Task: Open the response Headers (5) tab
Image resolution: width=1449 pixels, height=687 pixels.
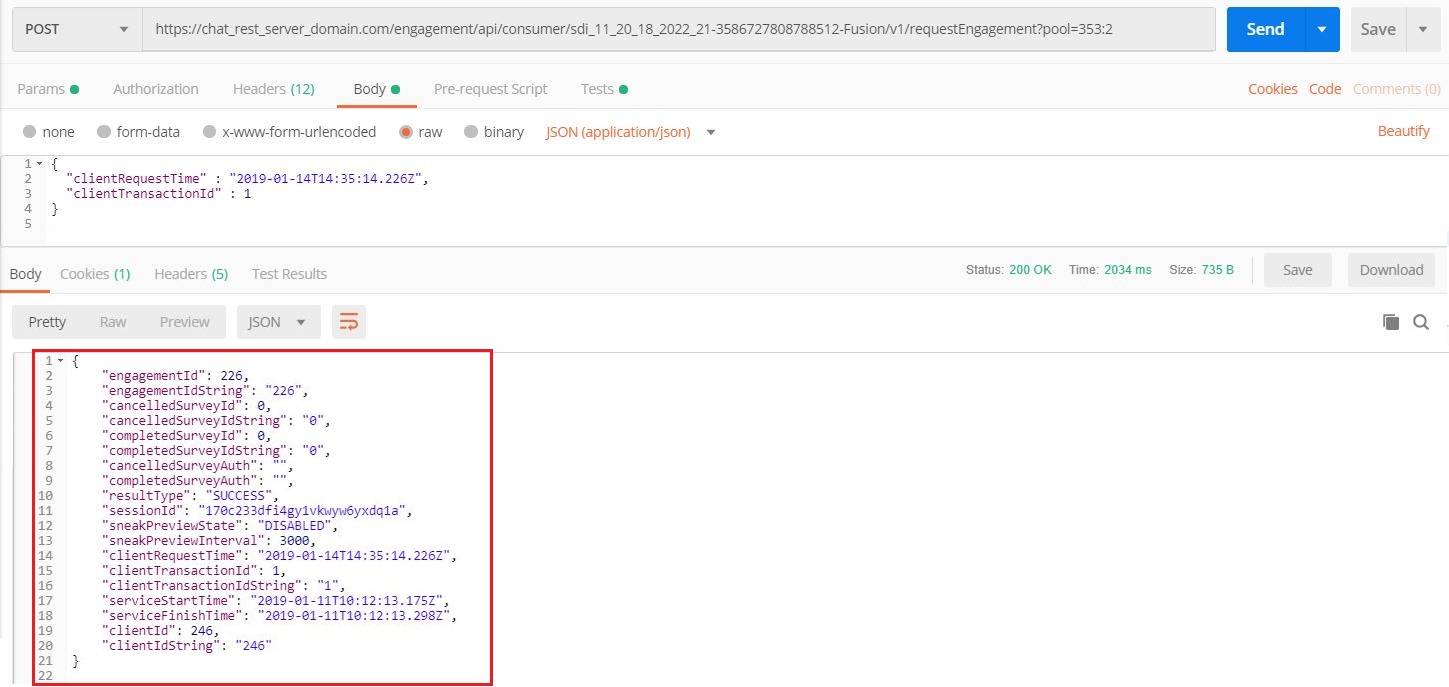Action: click(191, 274)
